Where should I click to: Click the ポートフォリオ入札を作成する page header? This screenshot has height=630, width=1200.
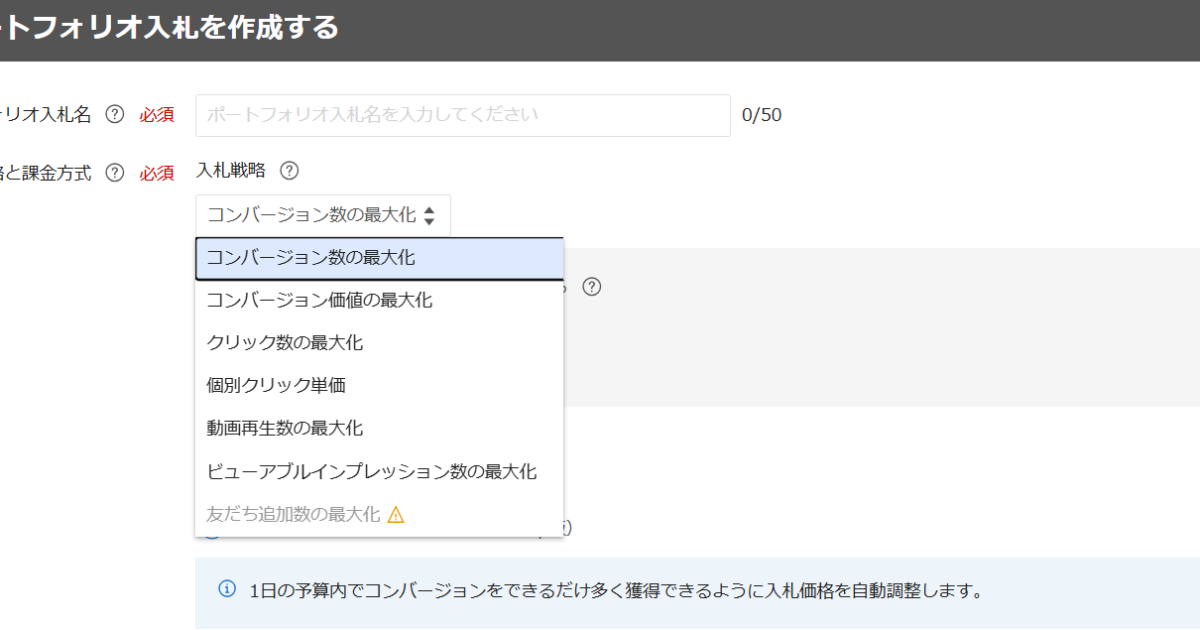point(170,28)
